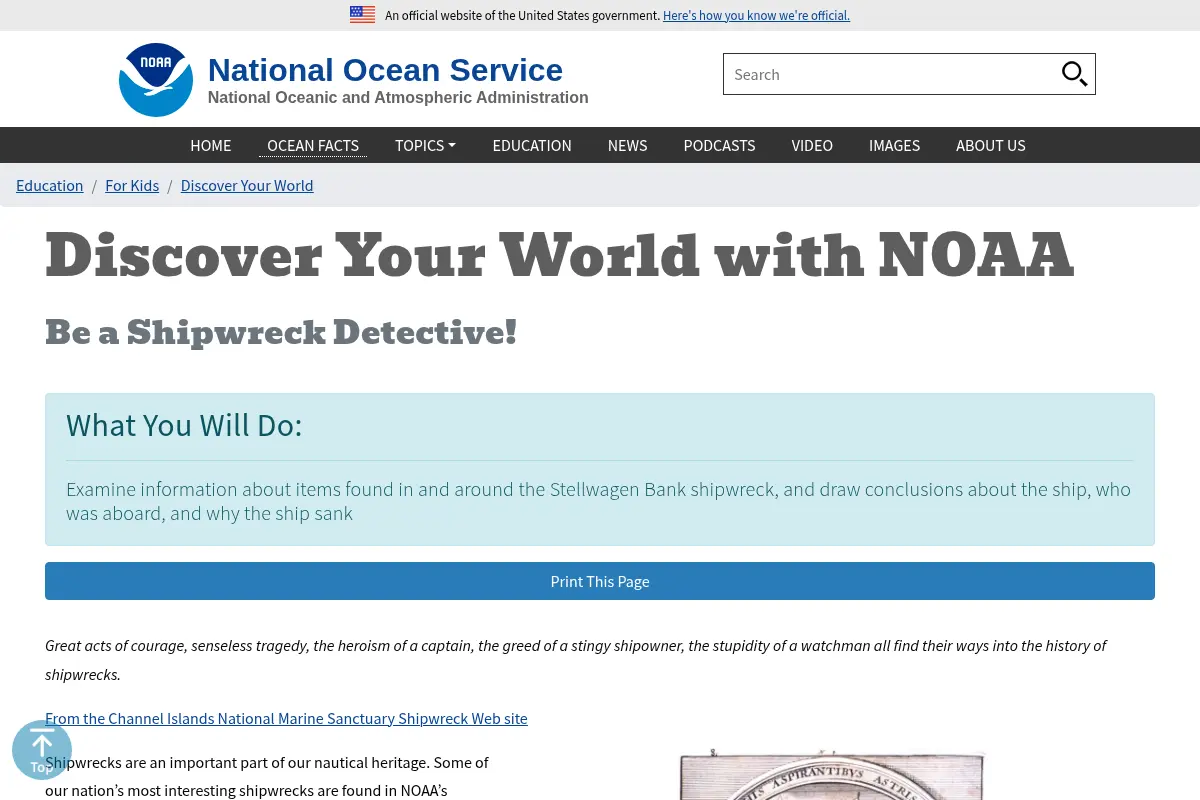Viewport: 1200px width, 800px height.
Task: Expand the TOPICS dropdown menu
Action: pyautogui.click(x=425, y=145)
